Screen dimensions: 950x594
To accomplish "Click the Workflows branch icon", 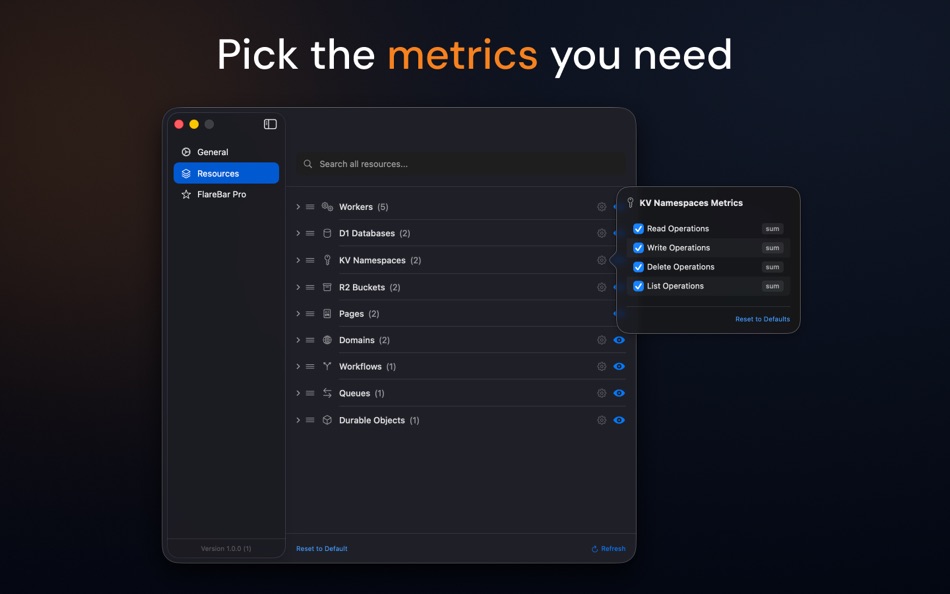I will coord(327,367).
